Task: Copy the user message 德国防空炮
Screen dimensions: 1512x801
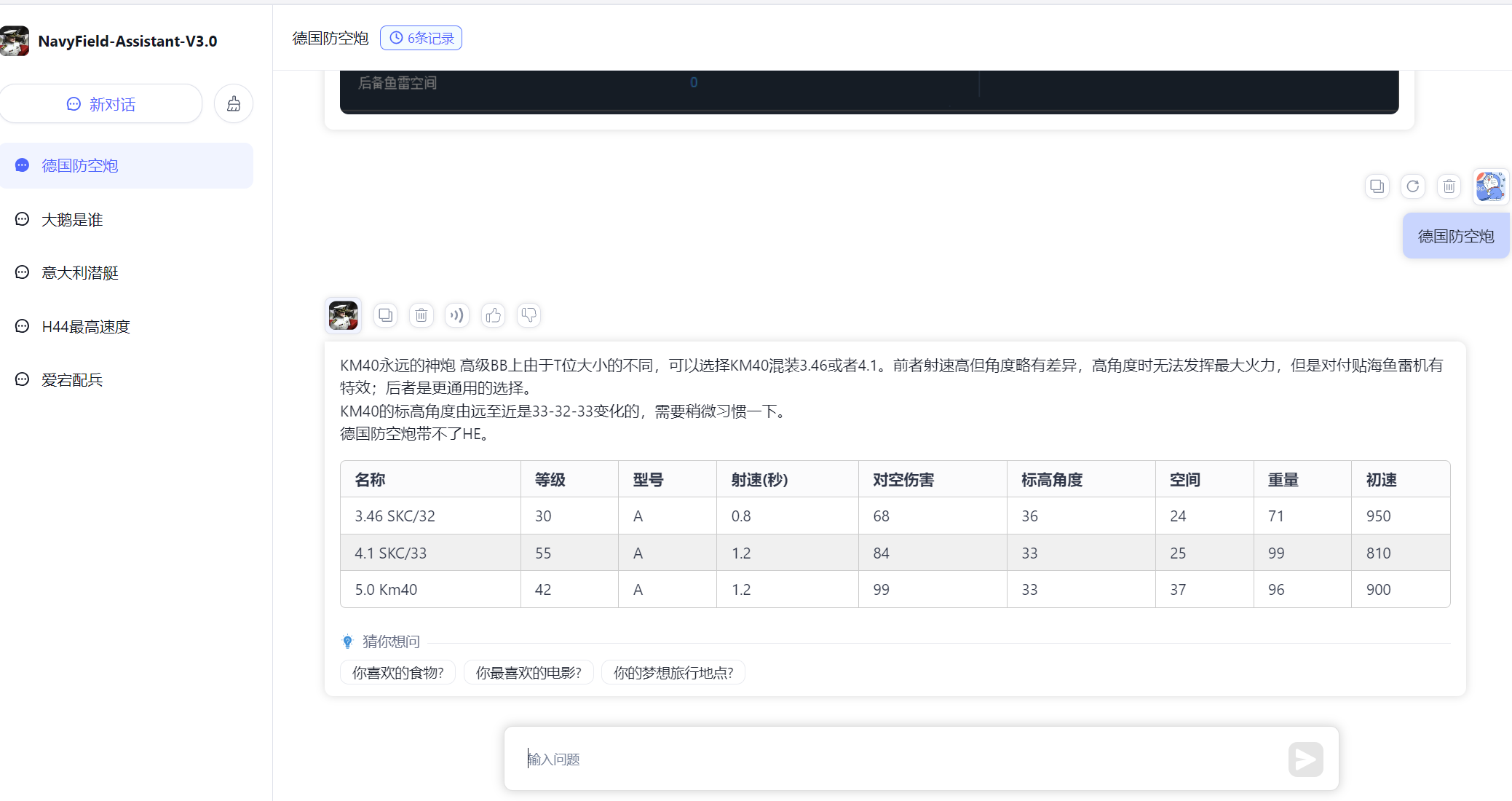Action: (x=1377, y=186)
